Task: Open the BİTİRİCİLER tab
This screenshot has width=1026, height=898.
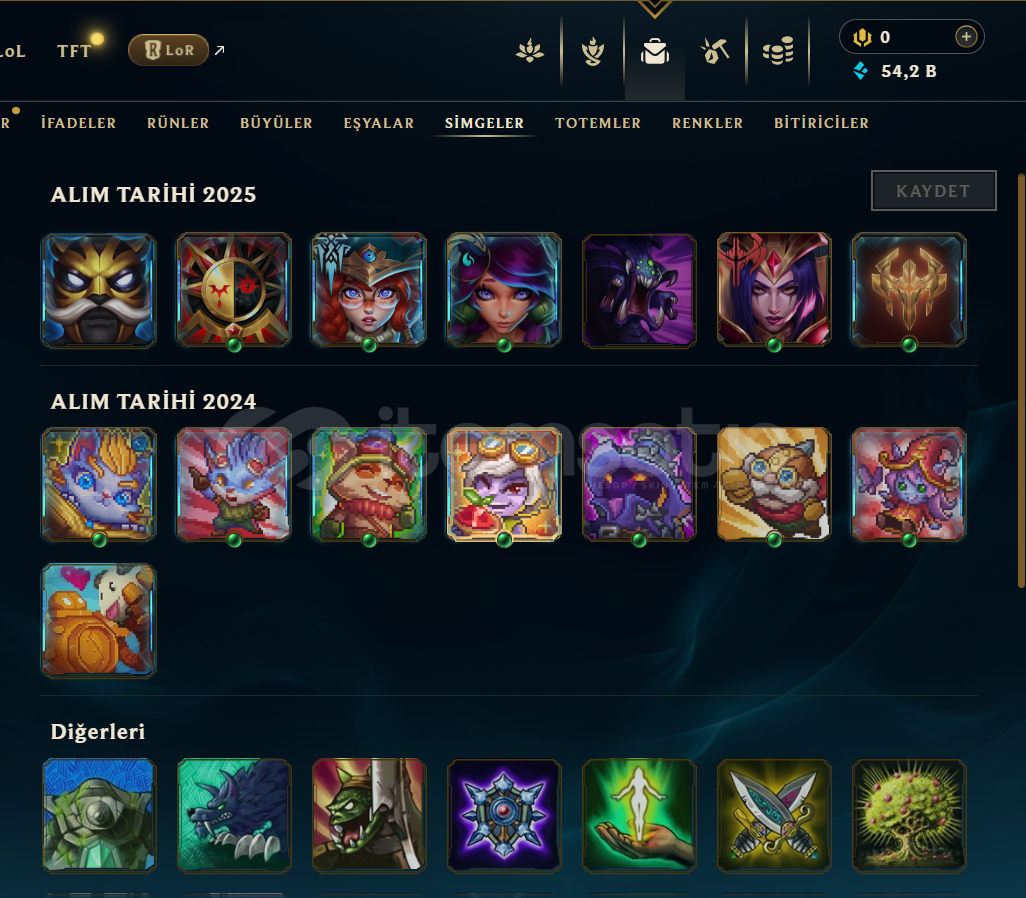Action: point(821,123)
